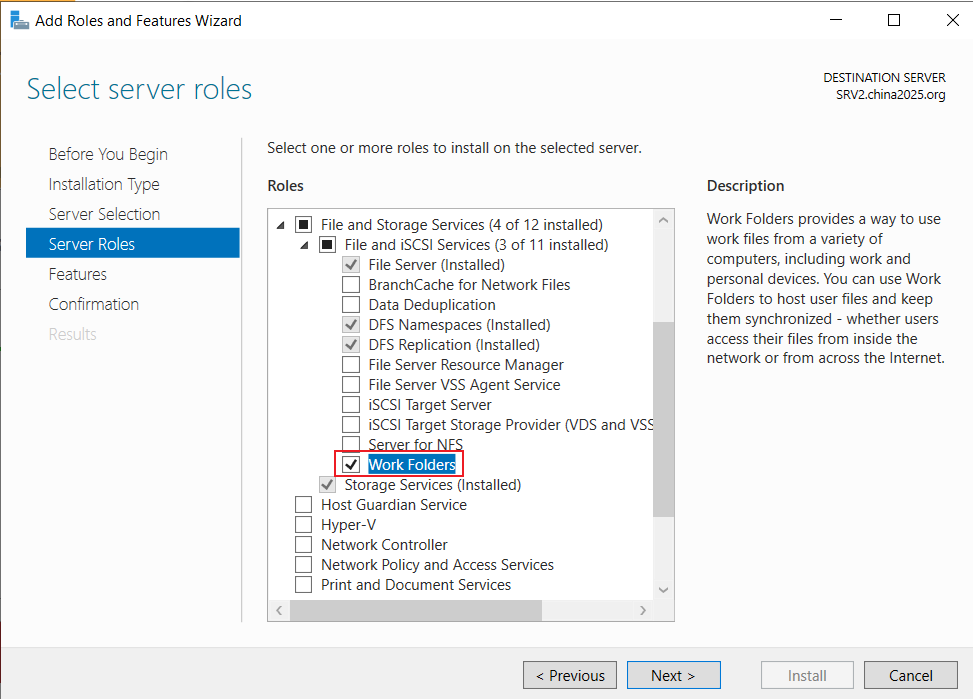Click the Next button

pos(673,675)
